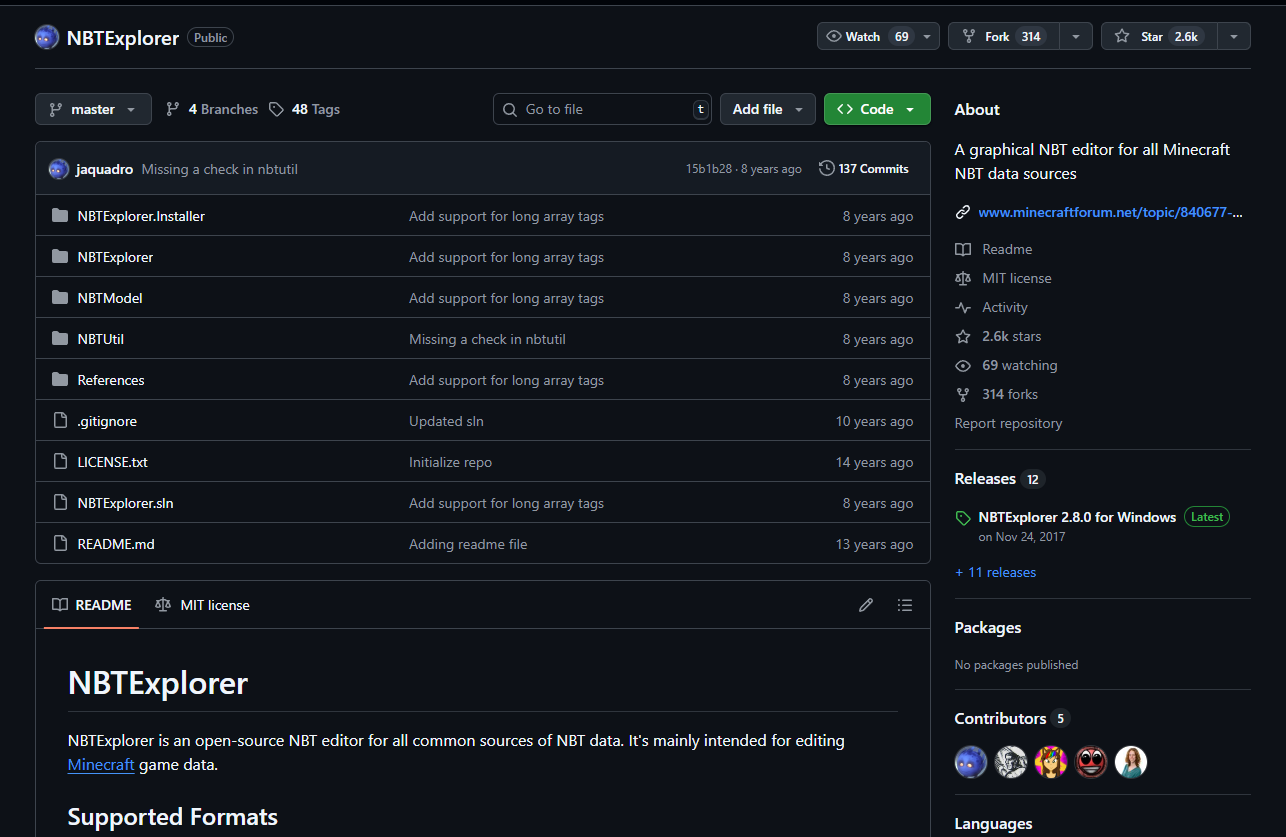Open the second contributor avatar
1286x837 pixels.
(1011, 762)
